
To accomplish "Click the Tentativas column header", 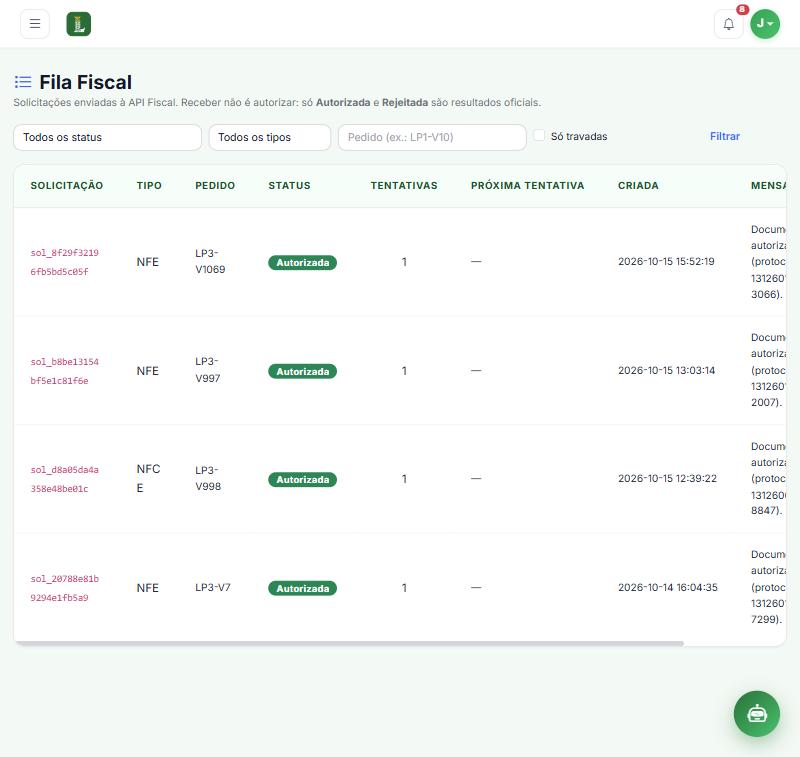I will [404, 186].
